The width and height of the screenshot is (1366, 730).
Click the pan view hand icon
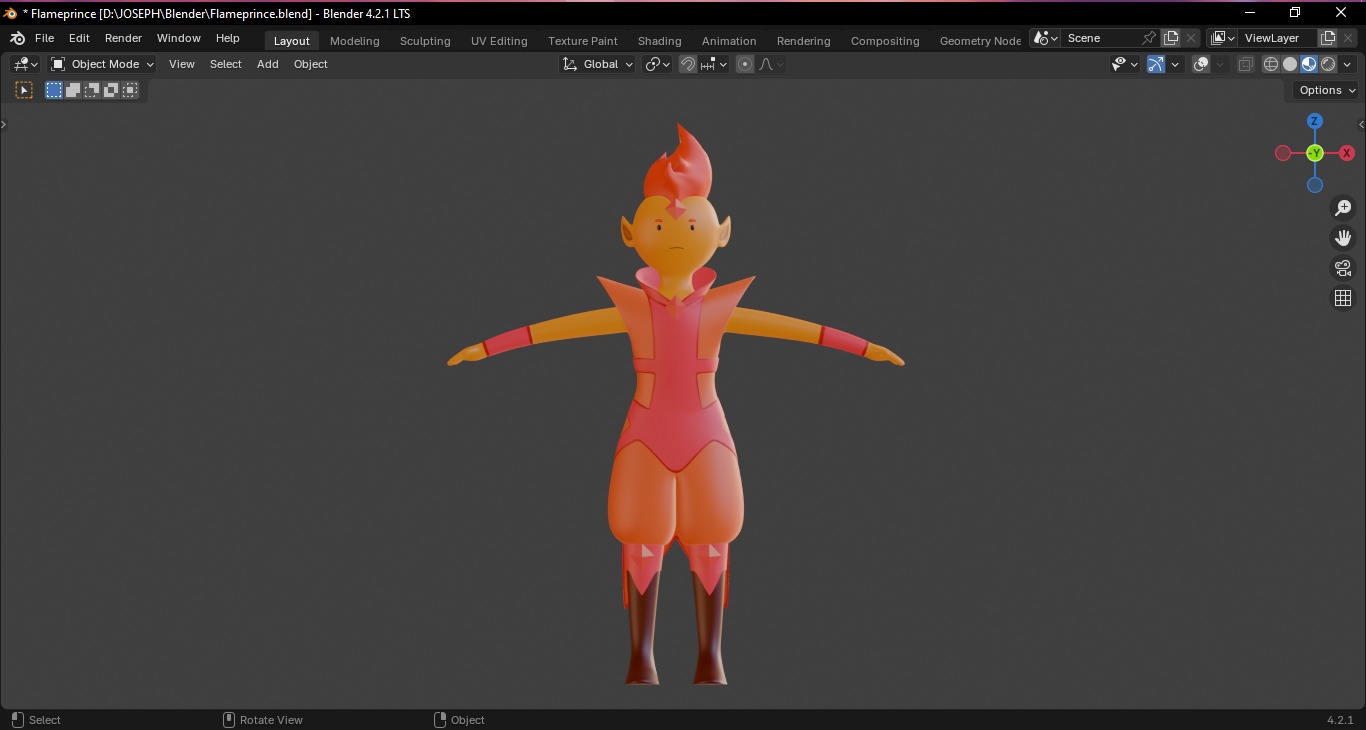(x=1343, y=238)
